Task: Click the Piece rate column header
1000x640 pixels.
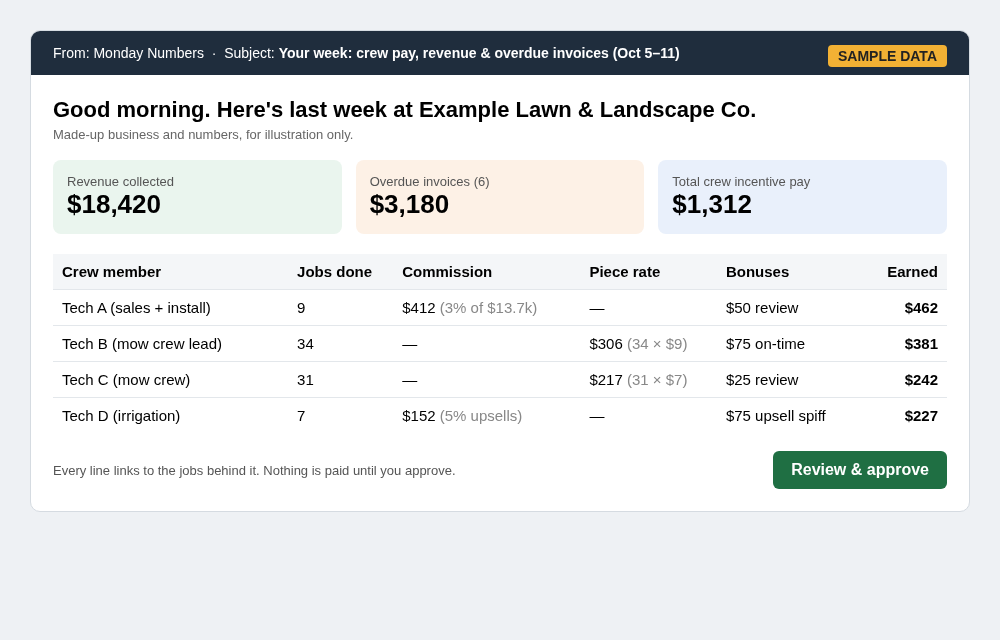Action: click(x=624, y=272)
